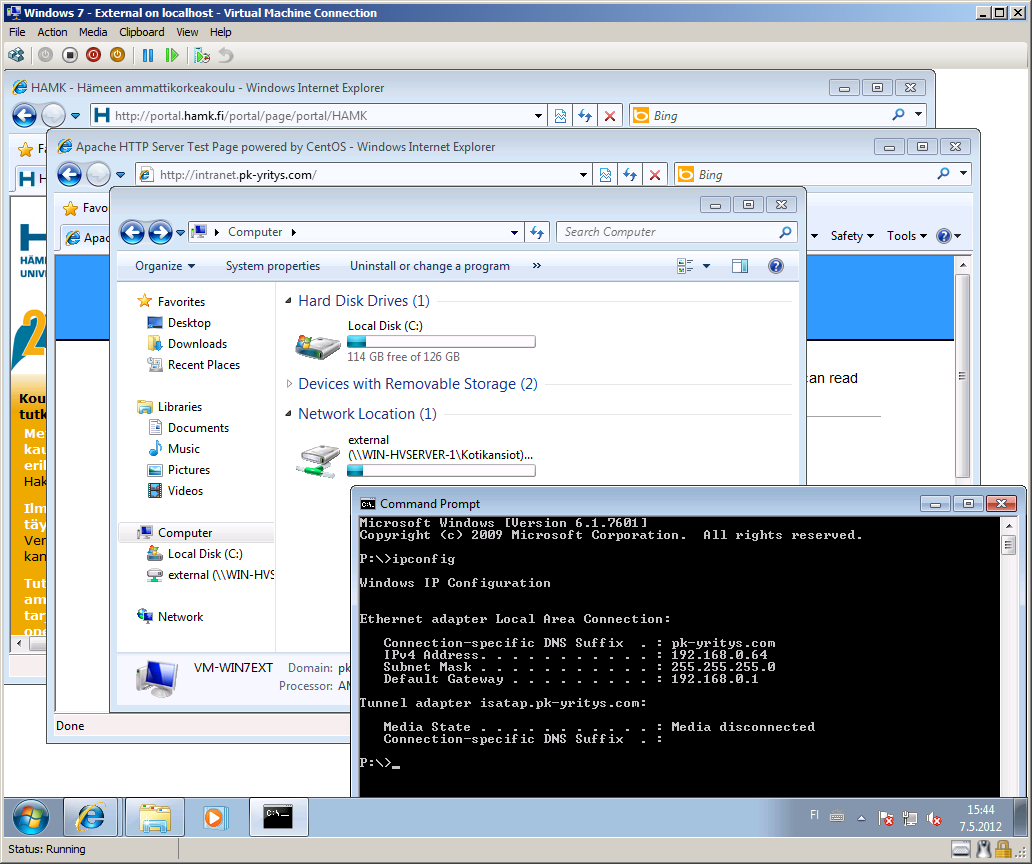1032x864 pixels.
Task: Click Back button in Apache Test Page browser
Action: click(69, 174)
